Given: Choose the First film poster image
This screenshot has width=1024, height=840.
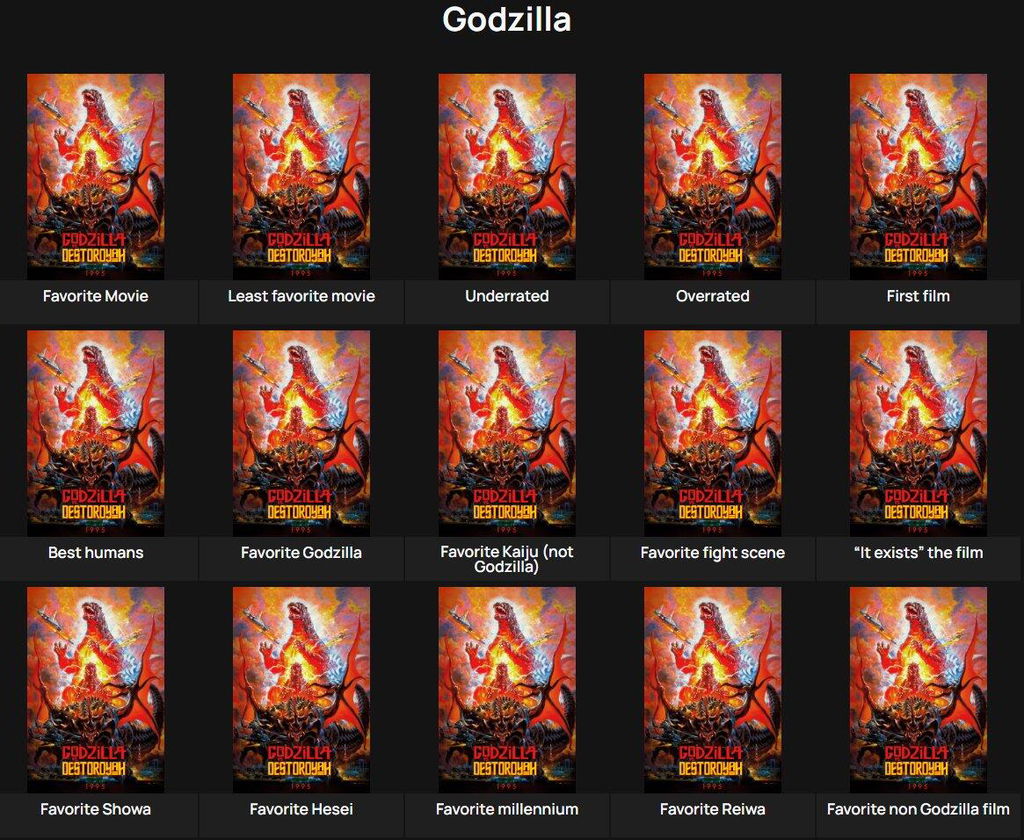Looking at the screenshot, I should point(918,176).
